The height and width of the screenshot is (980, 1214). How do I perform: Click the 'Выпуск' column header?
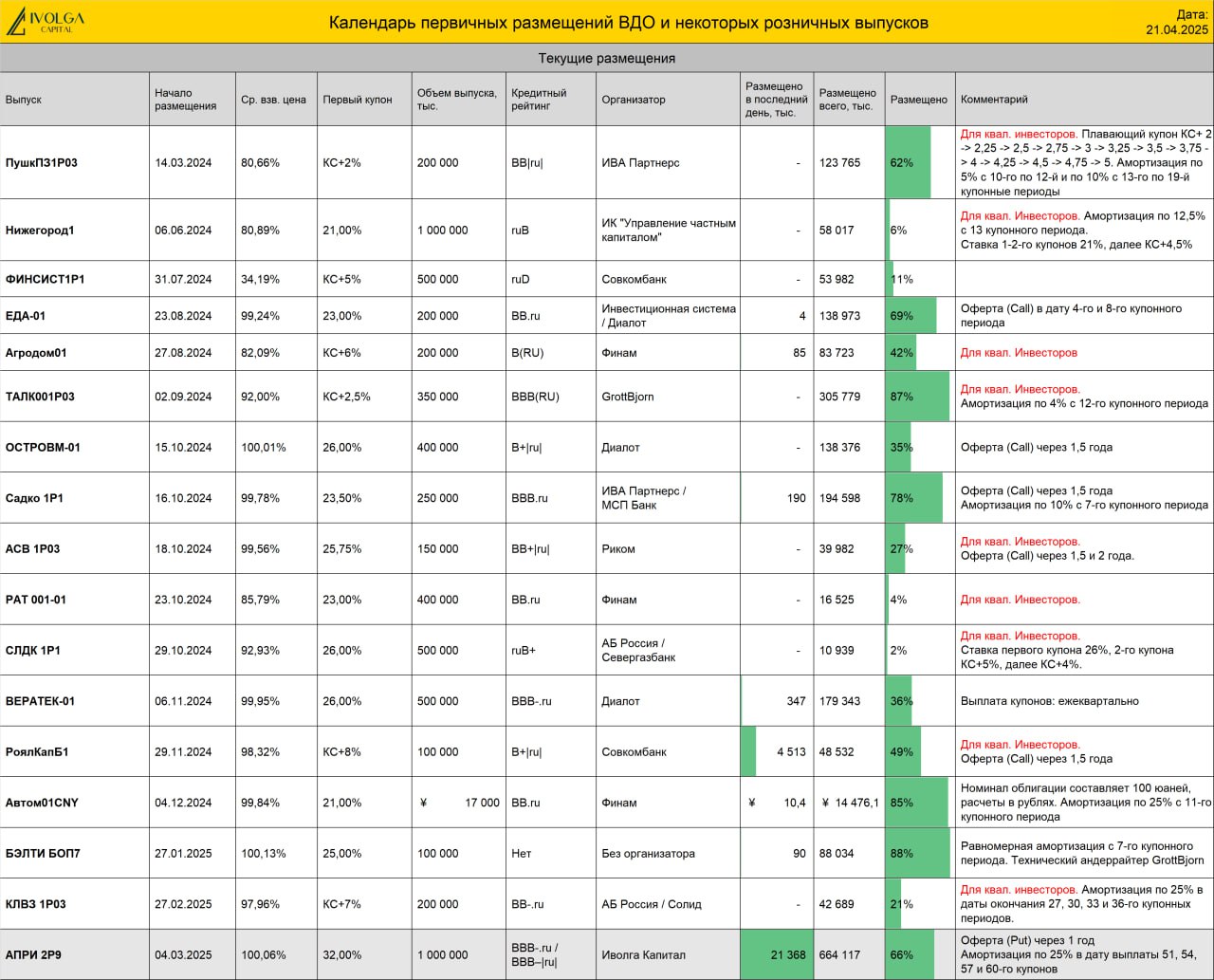click(24, 100)
